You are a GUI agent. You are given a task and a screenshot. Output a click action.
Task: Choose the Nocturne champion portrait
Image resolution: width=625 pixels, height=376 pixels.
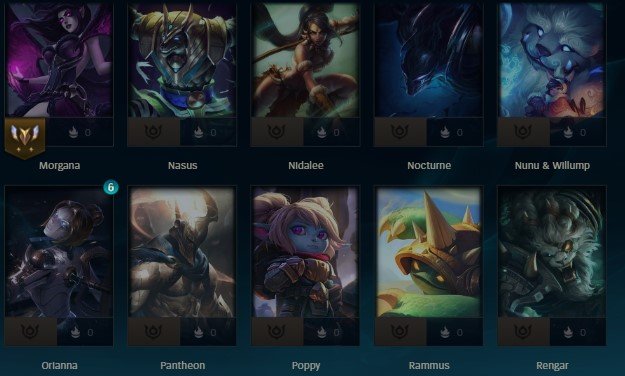(428, 60)
